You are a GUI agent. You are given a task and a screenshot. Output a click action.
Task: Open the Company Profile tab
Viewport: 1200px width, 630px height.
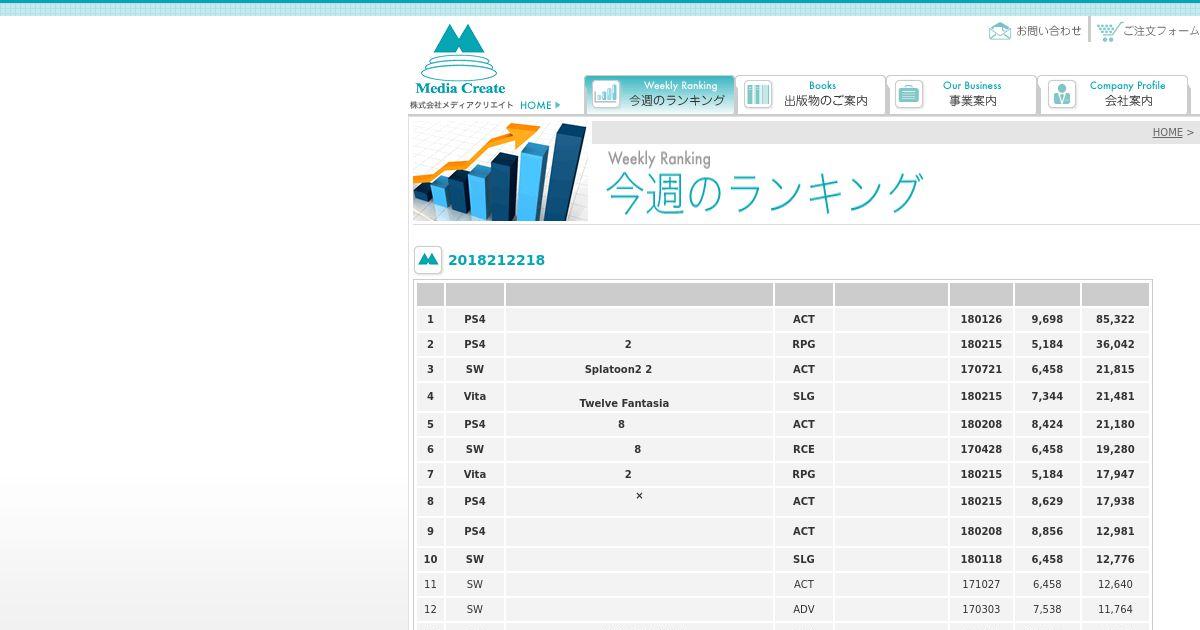1113,94
